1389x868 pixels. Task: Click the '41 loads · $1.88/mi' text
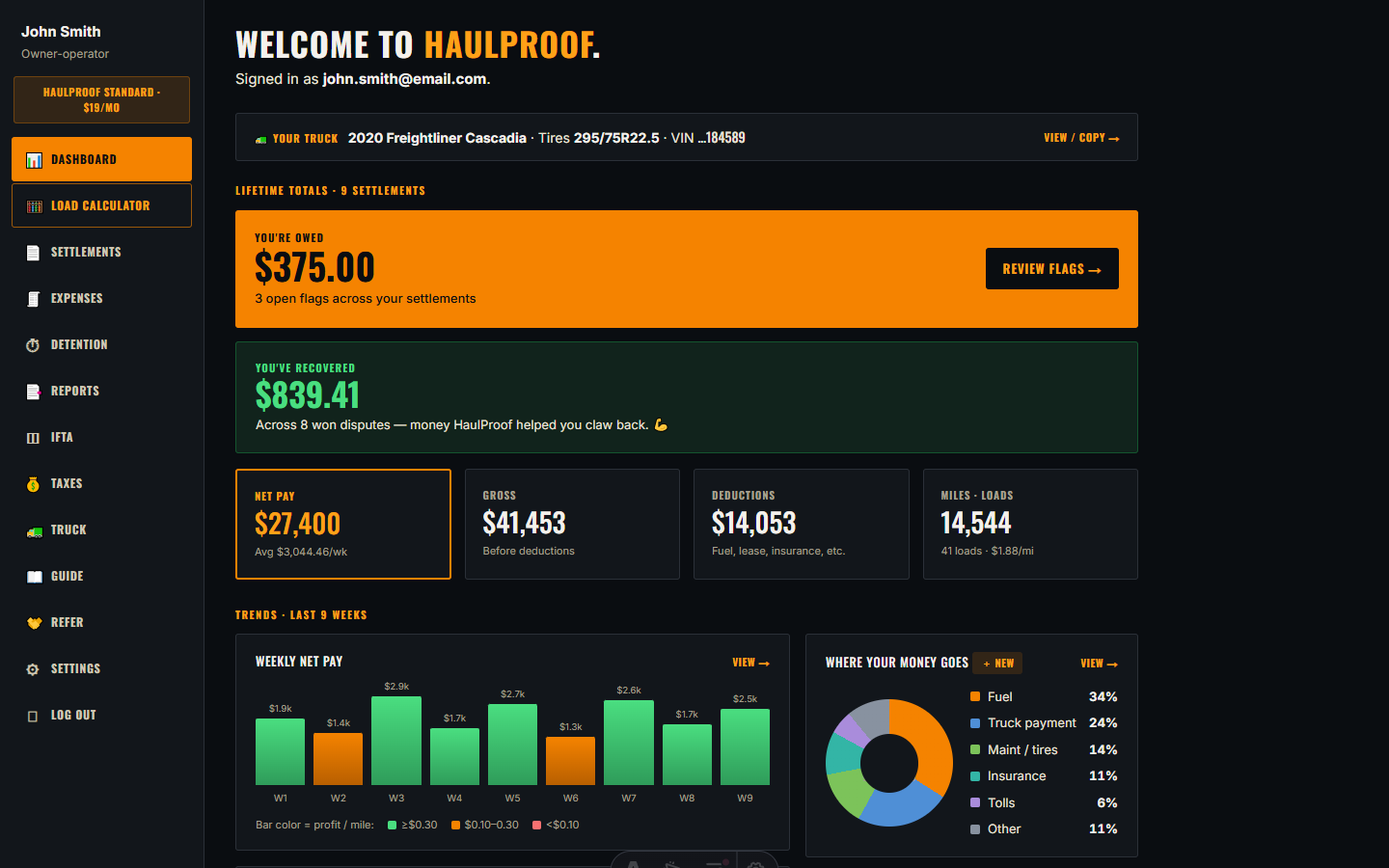click(987, 552)
